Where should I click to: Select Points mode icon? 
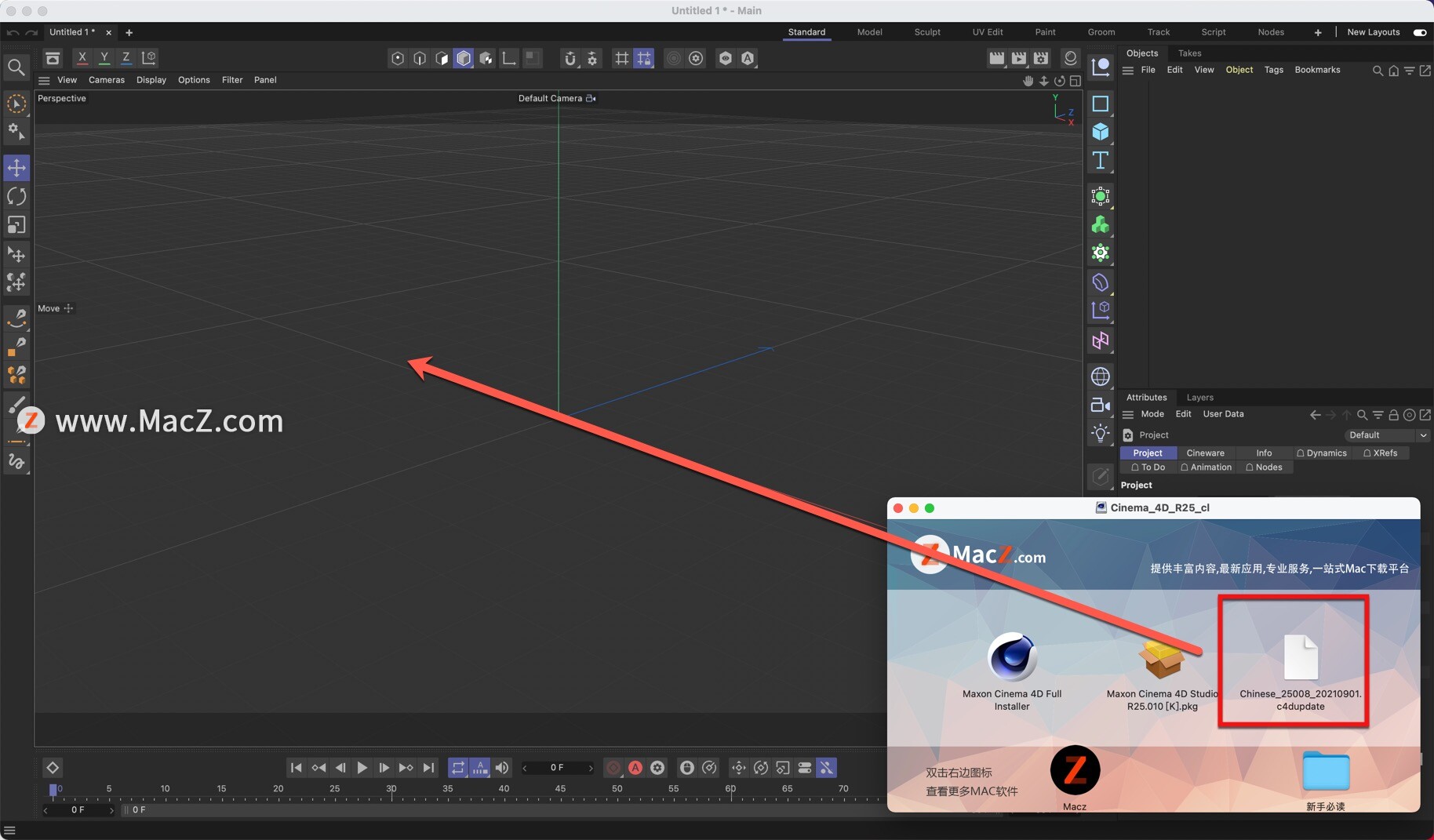(398, 58)
